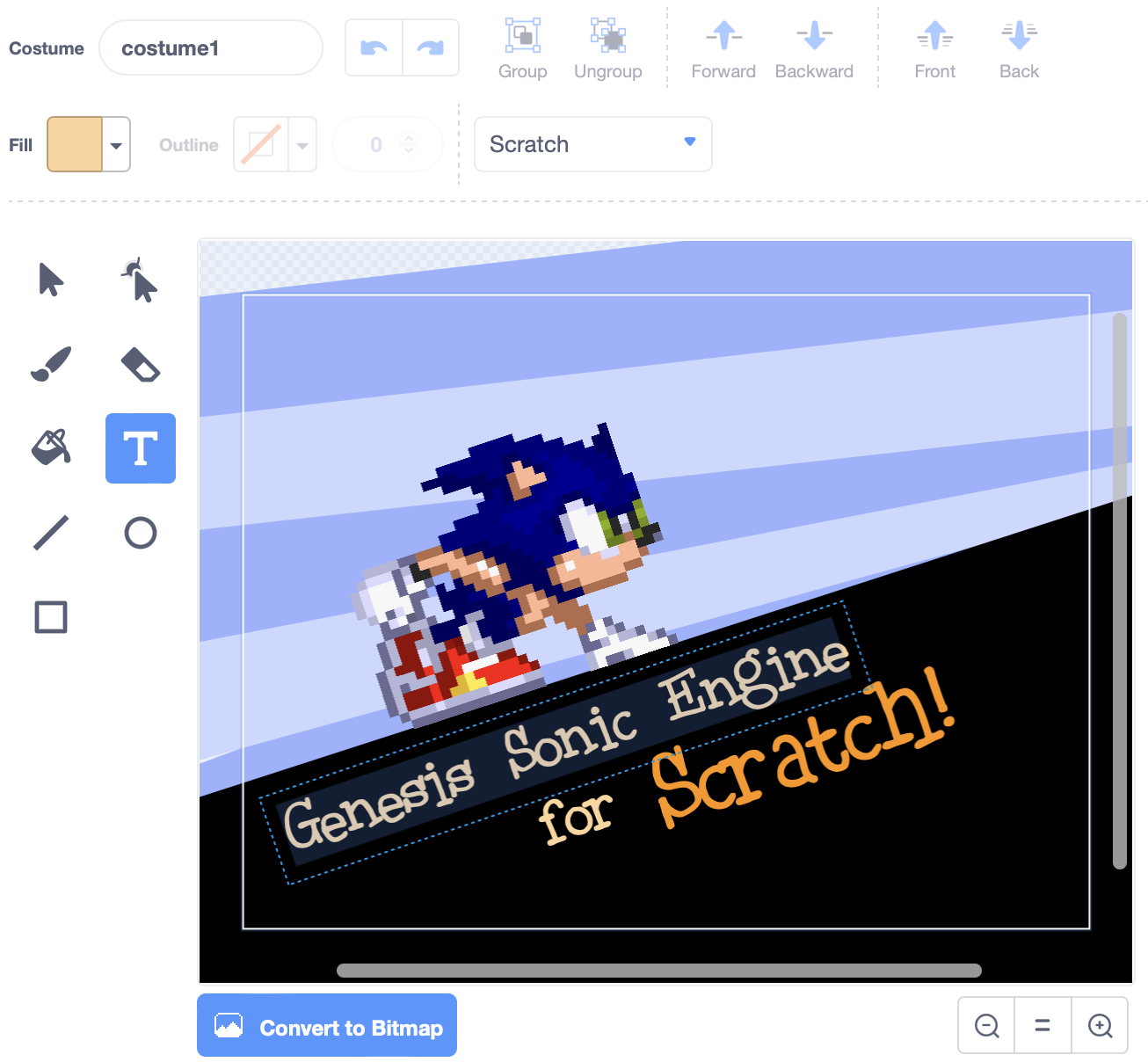This screenshot has height=1062, width=1148.
Task: Click the Outline color swatch
Action: click(261, 144)
